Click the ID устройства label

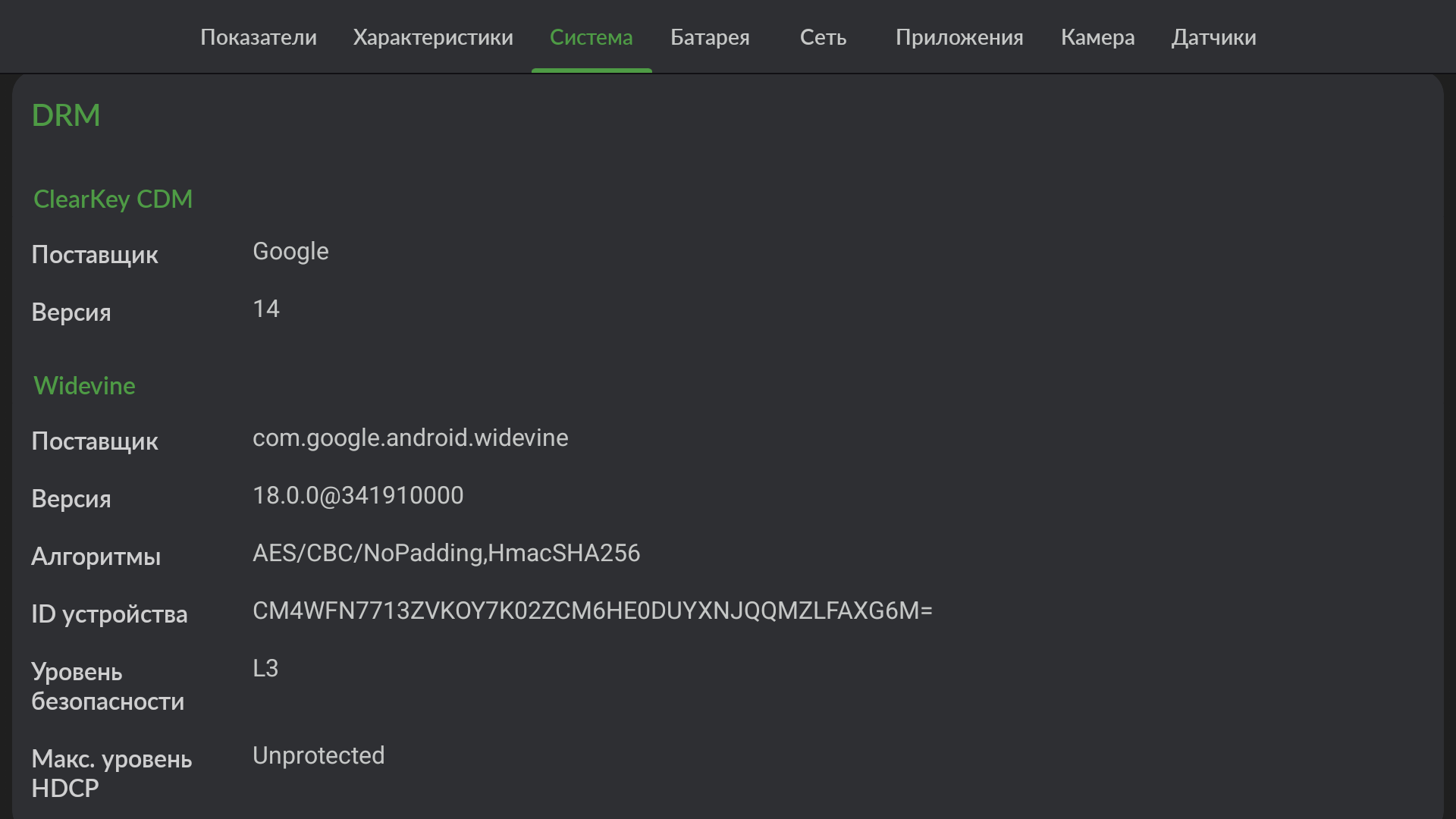tap(109, 614)
